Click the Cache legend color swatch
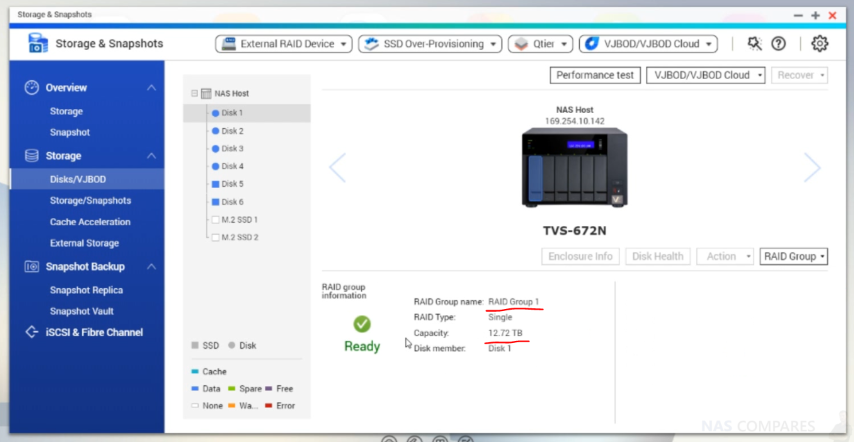854x442 pixels. point(195,372)
